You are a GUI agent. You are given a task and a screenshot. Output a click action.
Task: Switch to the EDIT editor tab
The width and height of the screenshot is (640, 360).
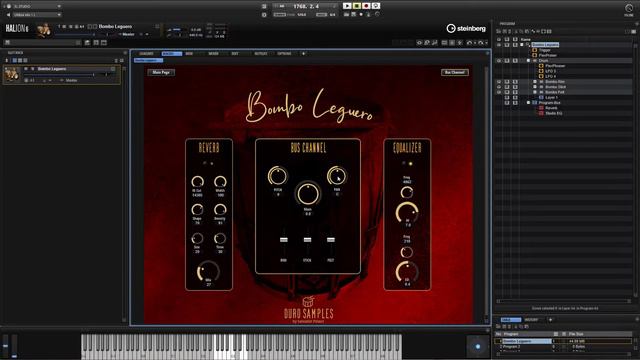tap(235, 54)
